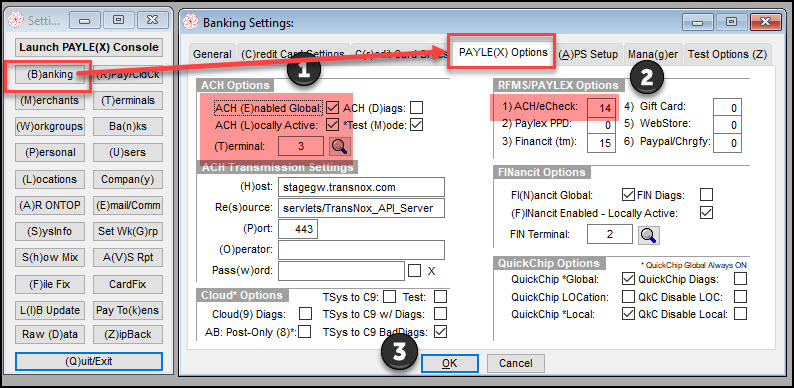Open the (B)anking settings button
The image size is (794, 388).
tap(50, 74)
